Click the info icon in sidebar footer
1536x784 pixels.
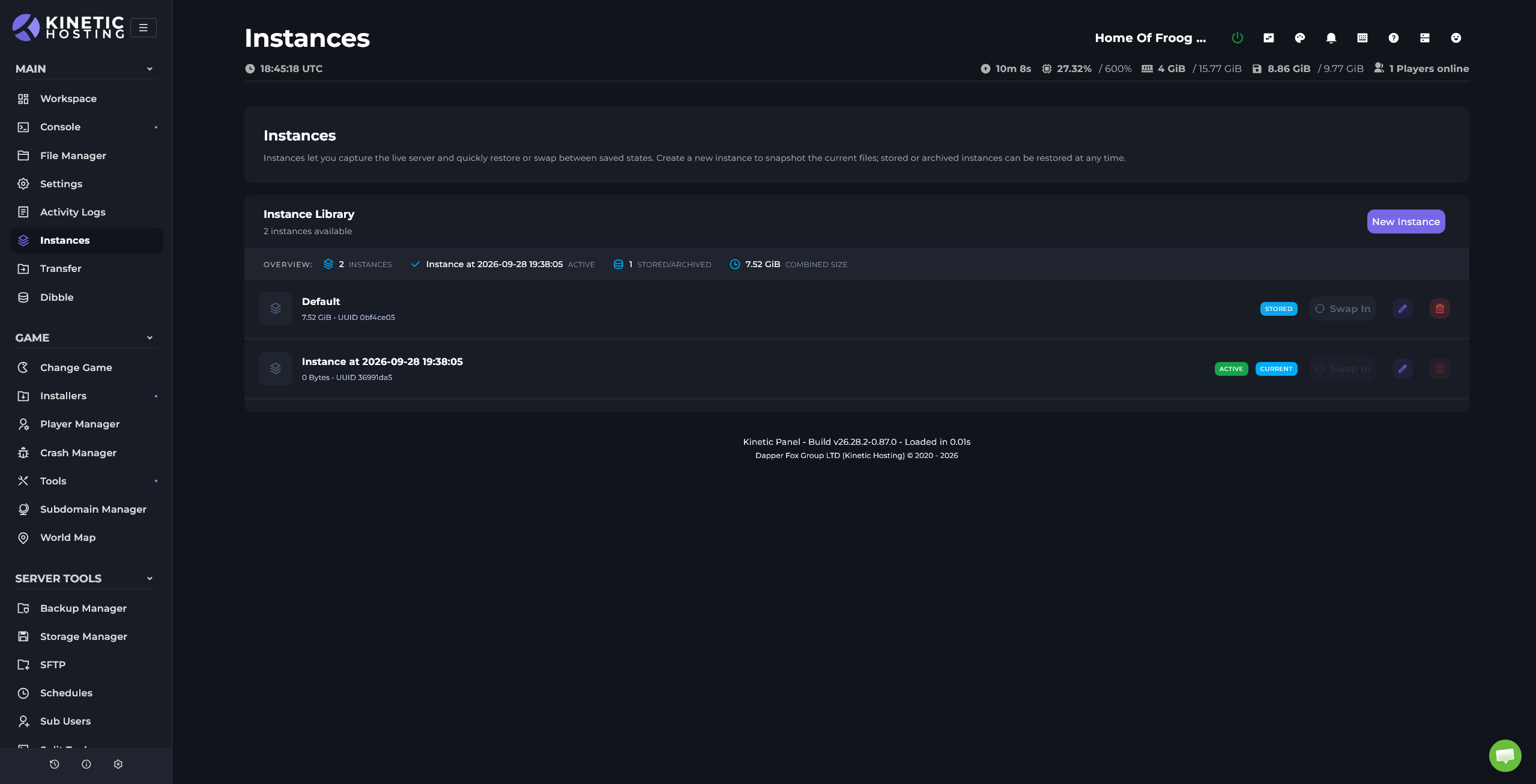[86, 764]
